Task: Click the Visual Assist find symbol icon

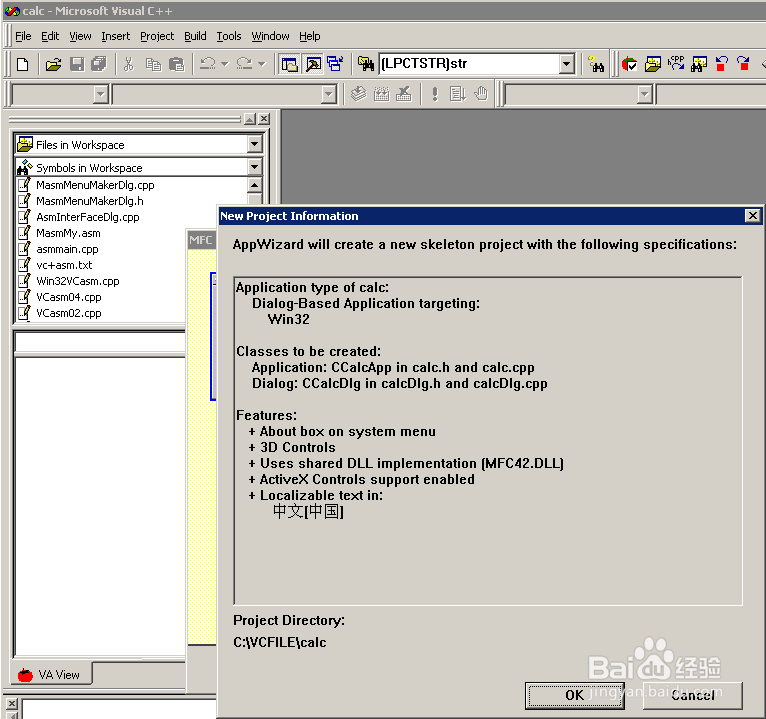Action: pos(699,64)
